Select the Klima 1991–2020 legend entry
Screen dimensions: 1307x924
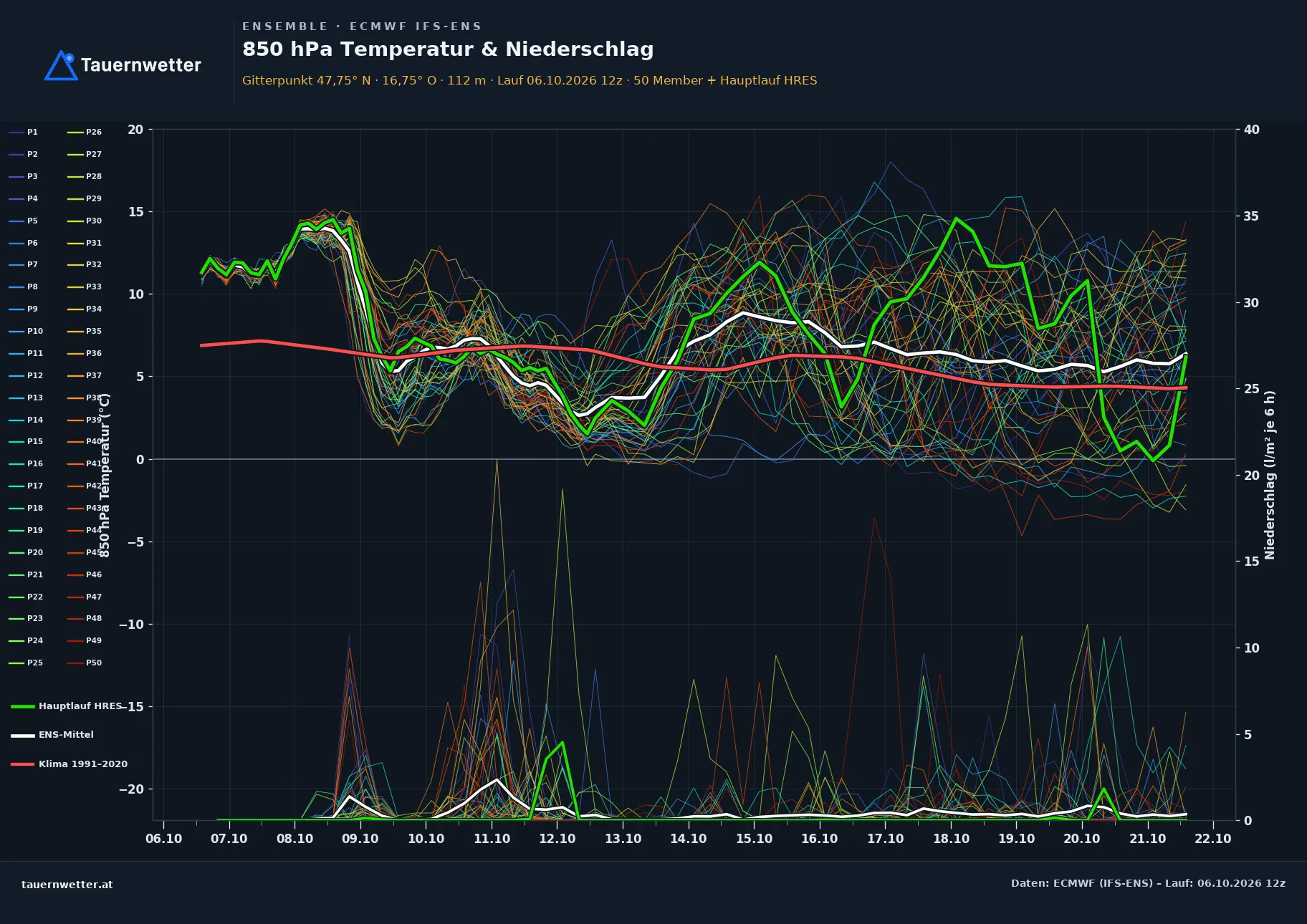[x=69, y=764]
